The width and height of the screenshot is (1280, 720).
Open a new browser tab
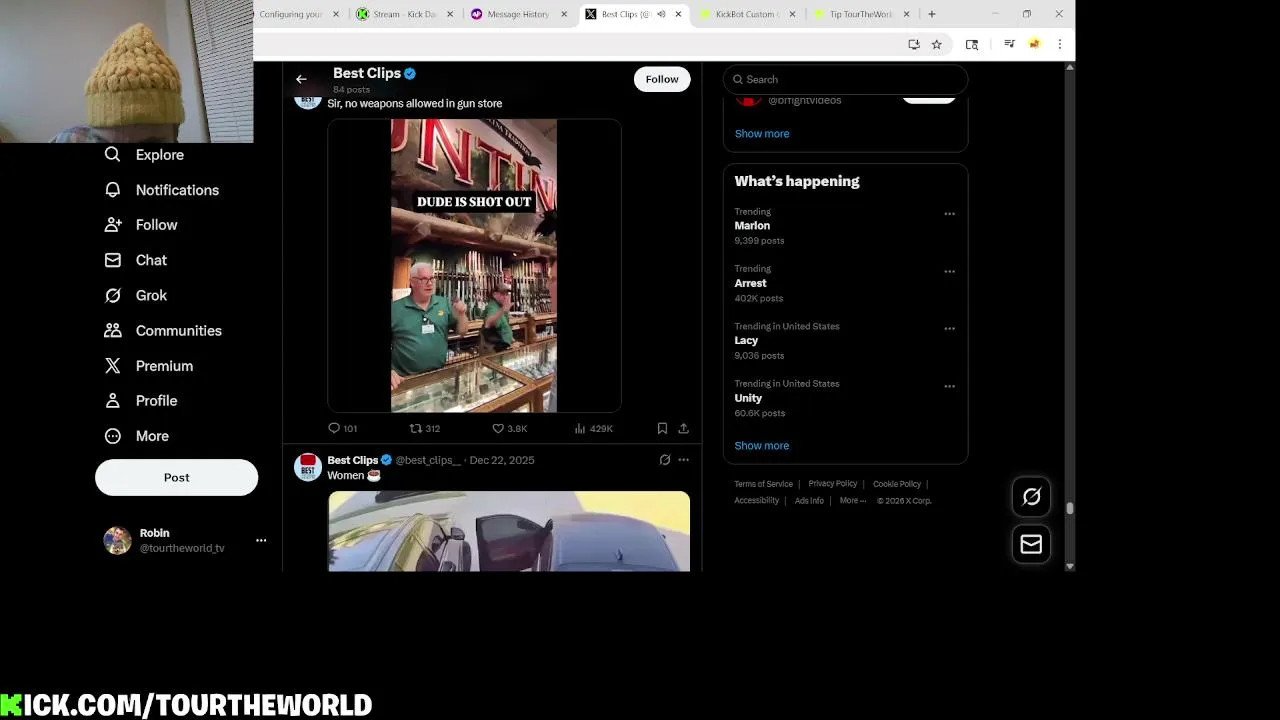pyautogui.click(x=932, y=14)
